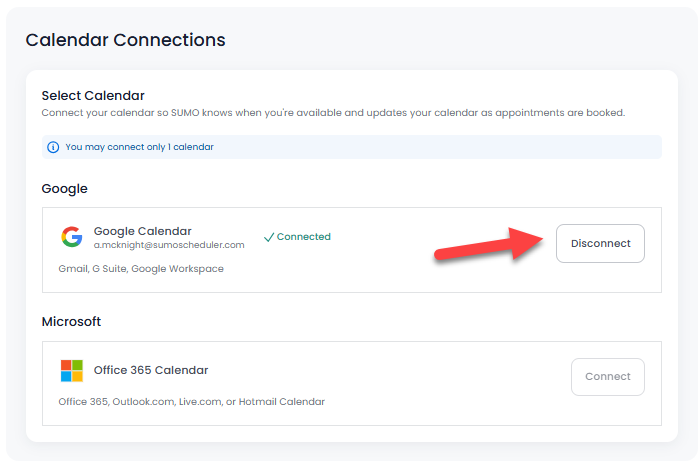Click the 'You may connect only 1 calendar' notice

352,147
